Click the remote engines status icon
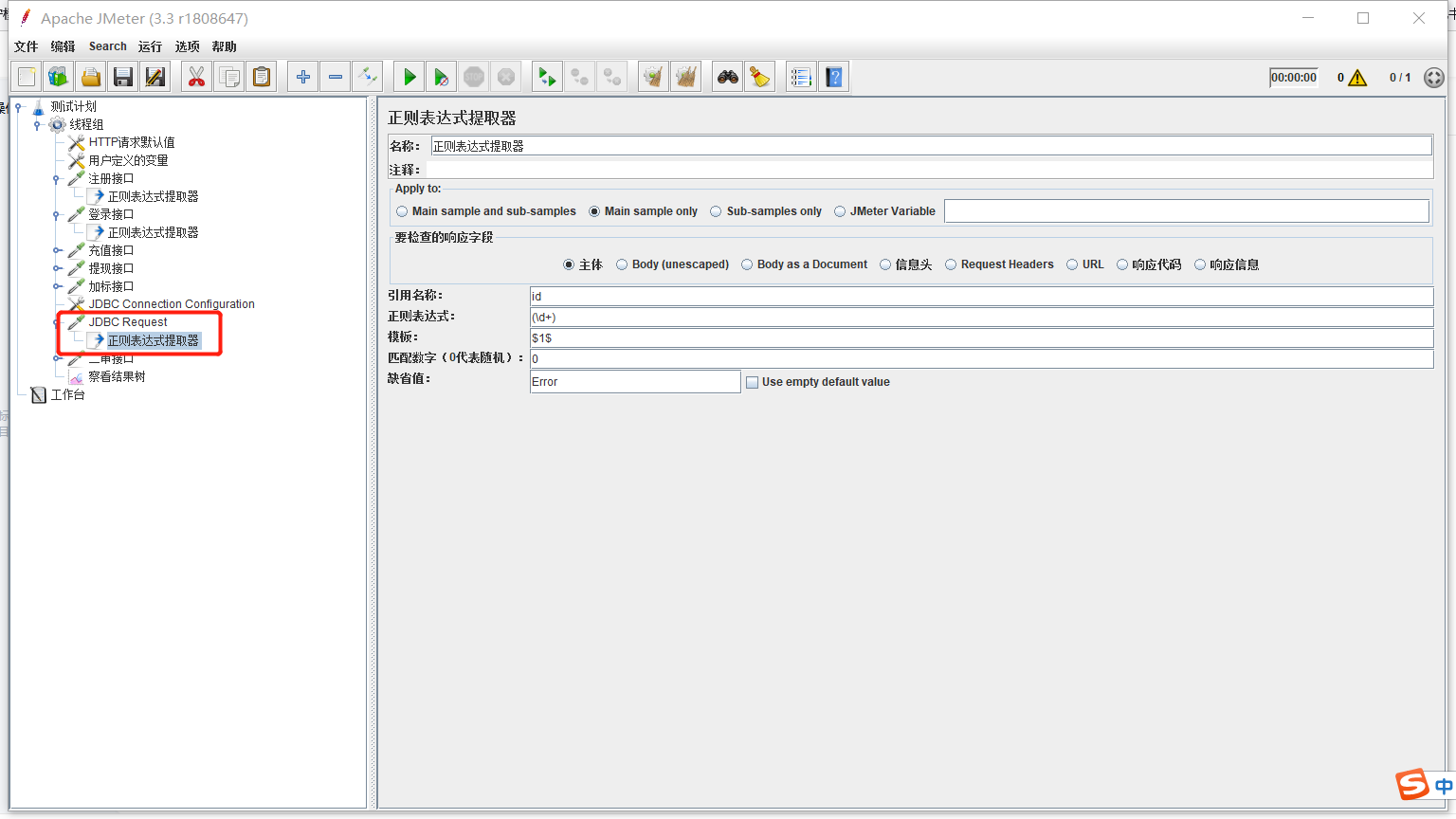The image size is (1456, 819). click(1434, 78)
